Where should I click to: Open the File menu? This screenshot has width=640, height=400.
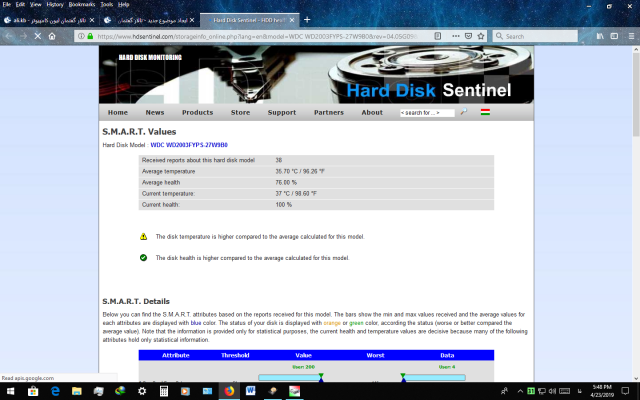coord(7,4)
